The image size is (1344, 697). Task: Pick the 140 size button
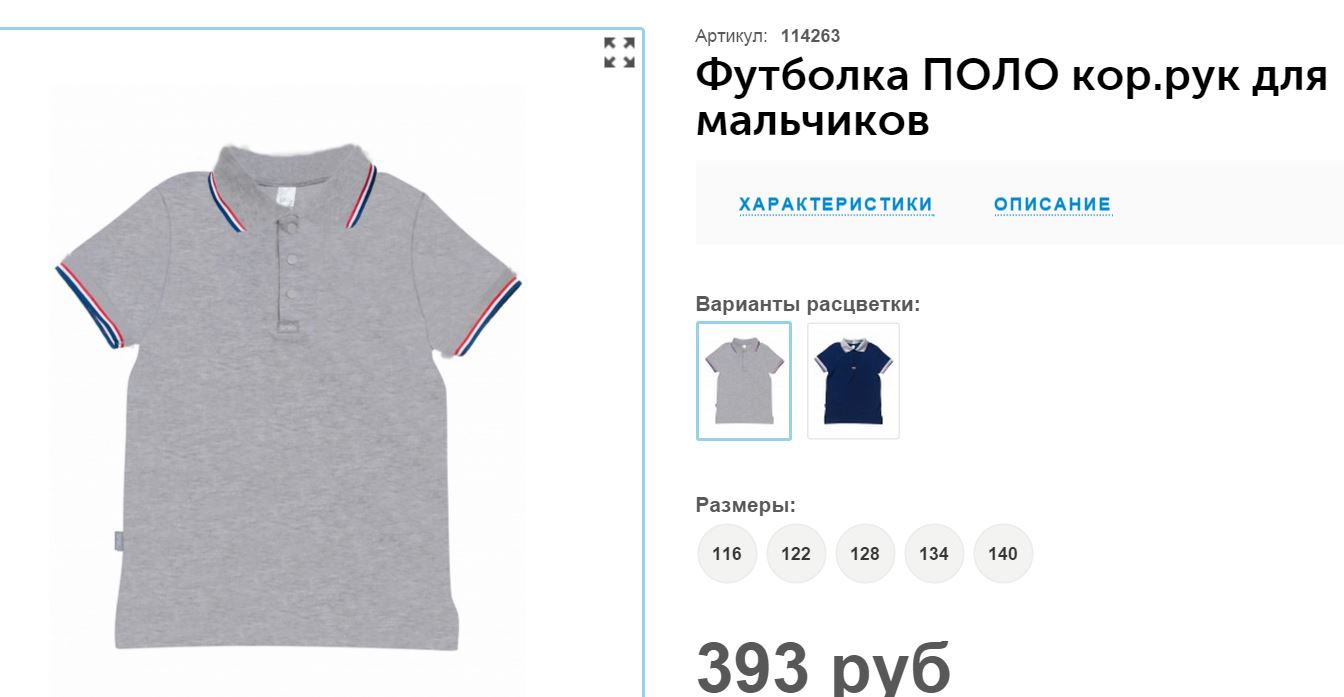(1003, 553)
